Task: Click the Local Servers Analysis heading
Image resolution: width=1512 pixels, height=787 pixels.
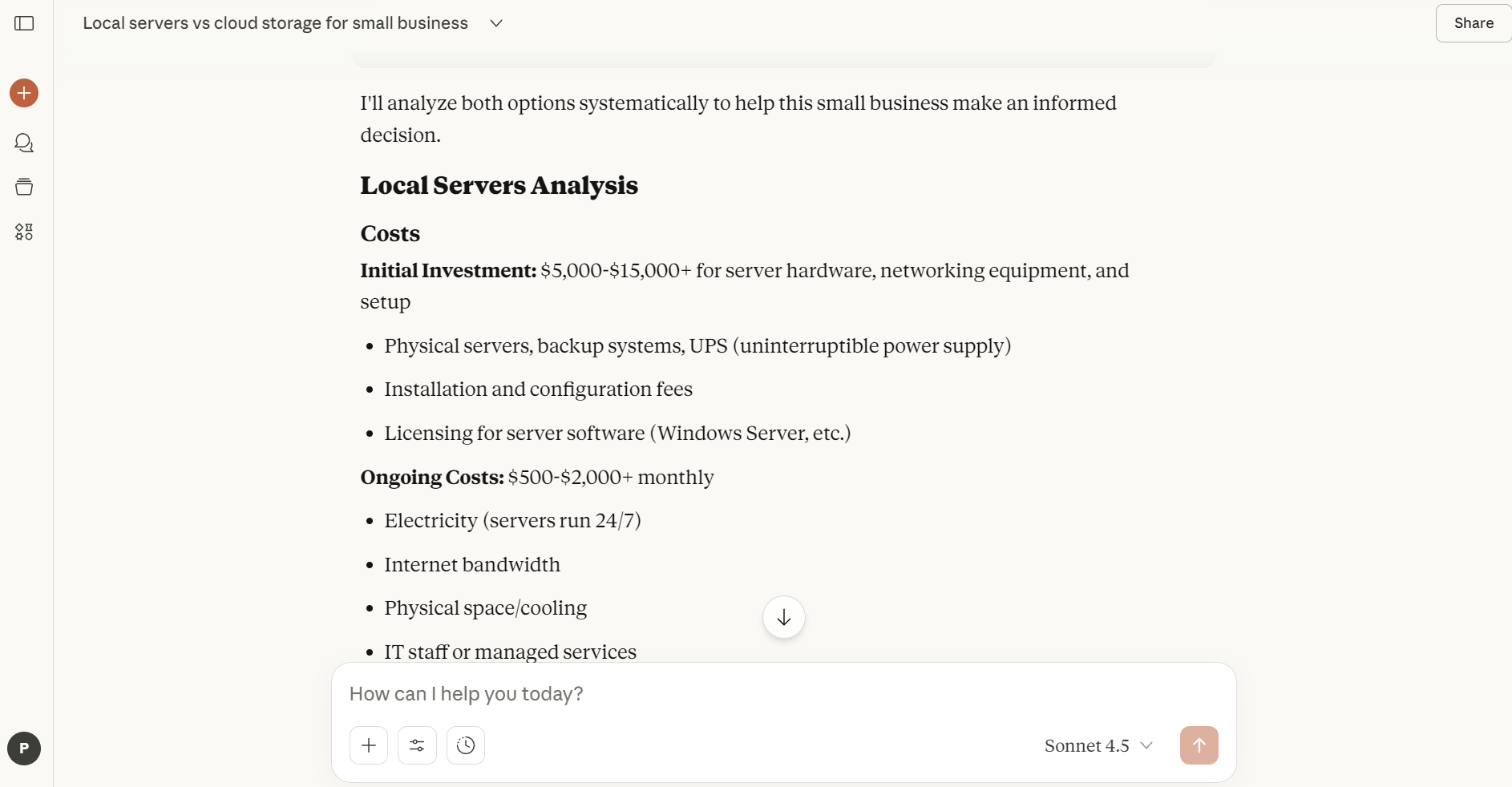Action: [499, 185]
